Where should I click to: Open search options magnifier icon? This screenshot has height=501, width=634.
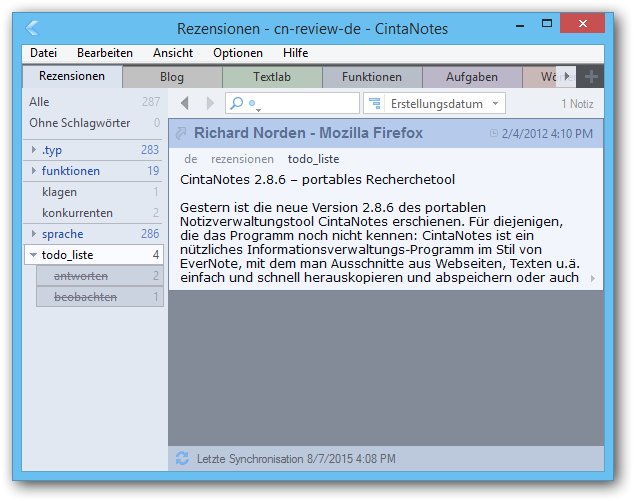[x=237, y=104]
